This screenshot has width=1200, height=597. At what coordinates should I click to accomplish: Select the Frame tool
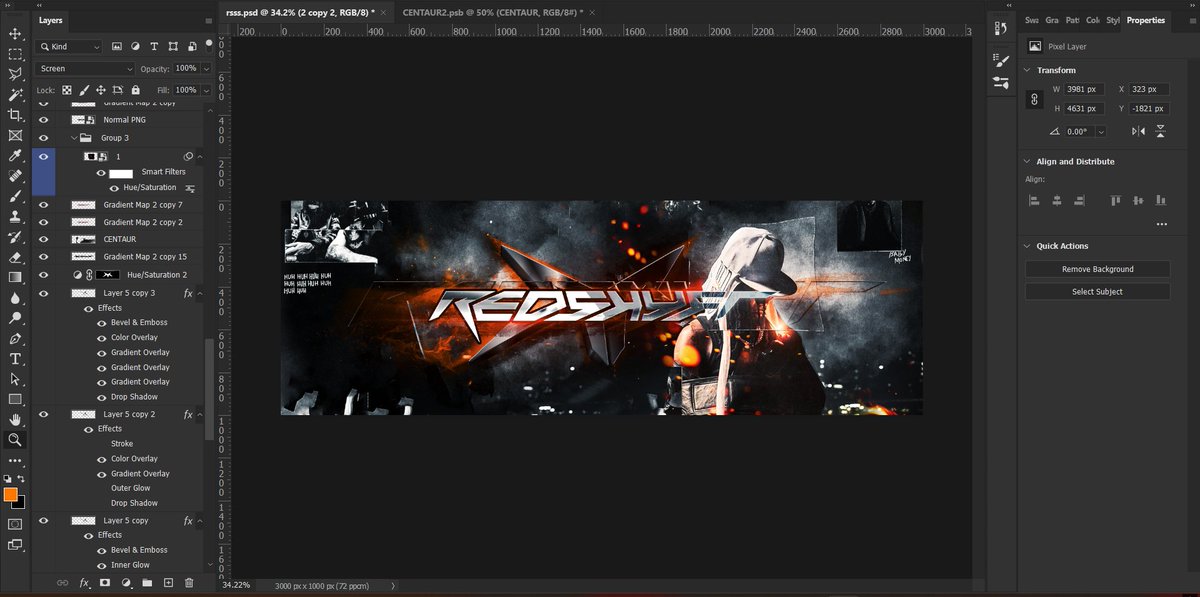[15, 135]
